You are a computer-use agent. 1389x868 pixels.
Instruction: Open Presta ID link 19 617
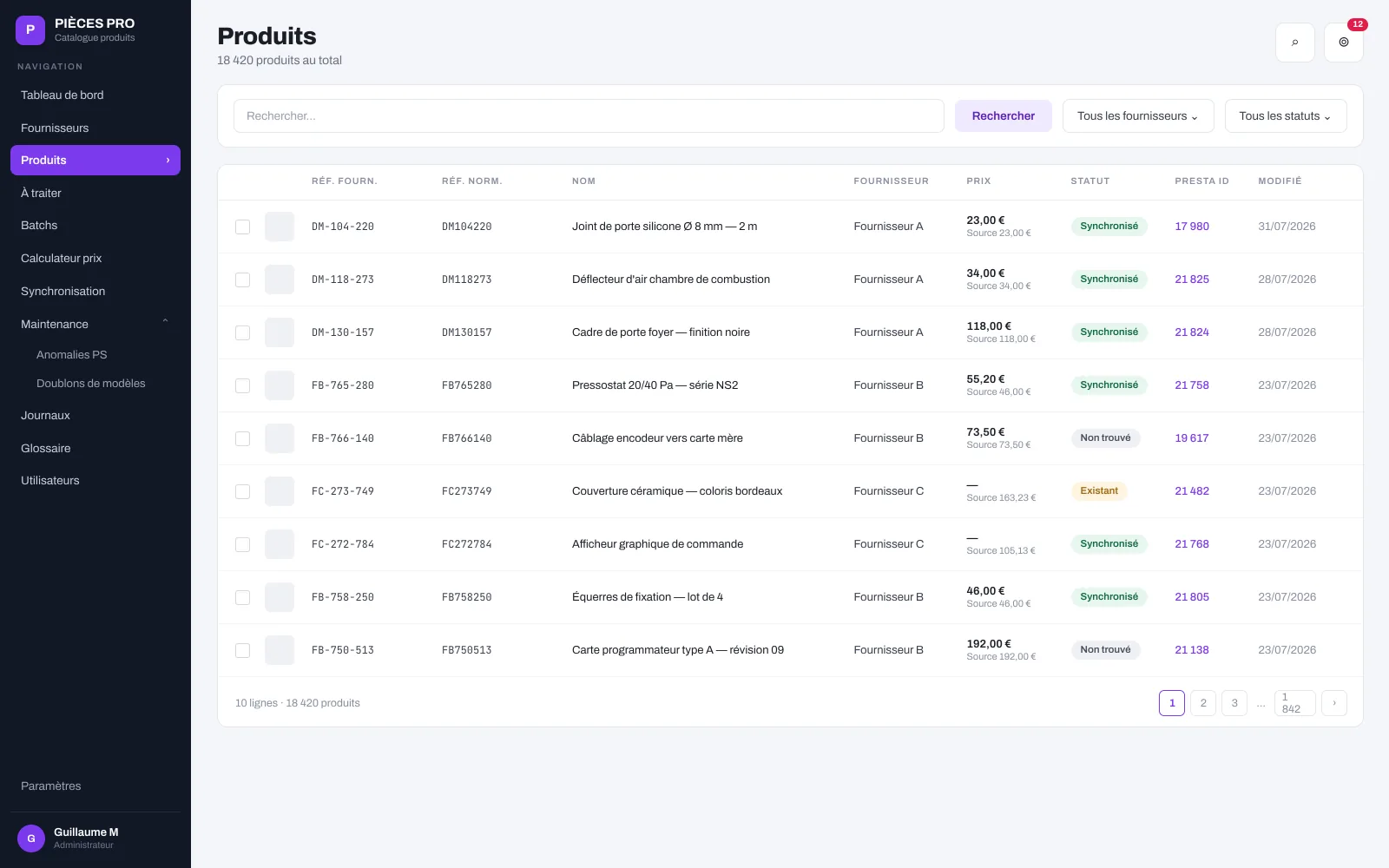pyautogui.click(x=1192, y=438)
